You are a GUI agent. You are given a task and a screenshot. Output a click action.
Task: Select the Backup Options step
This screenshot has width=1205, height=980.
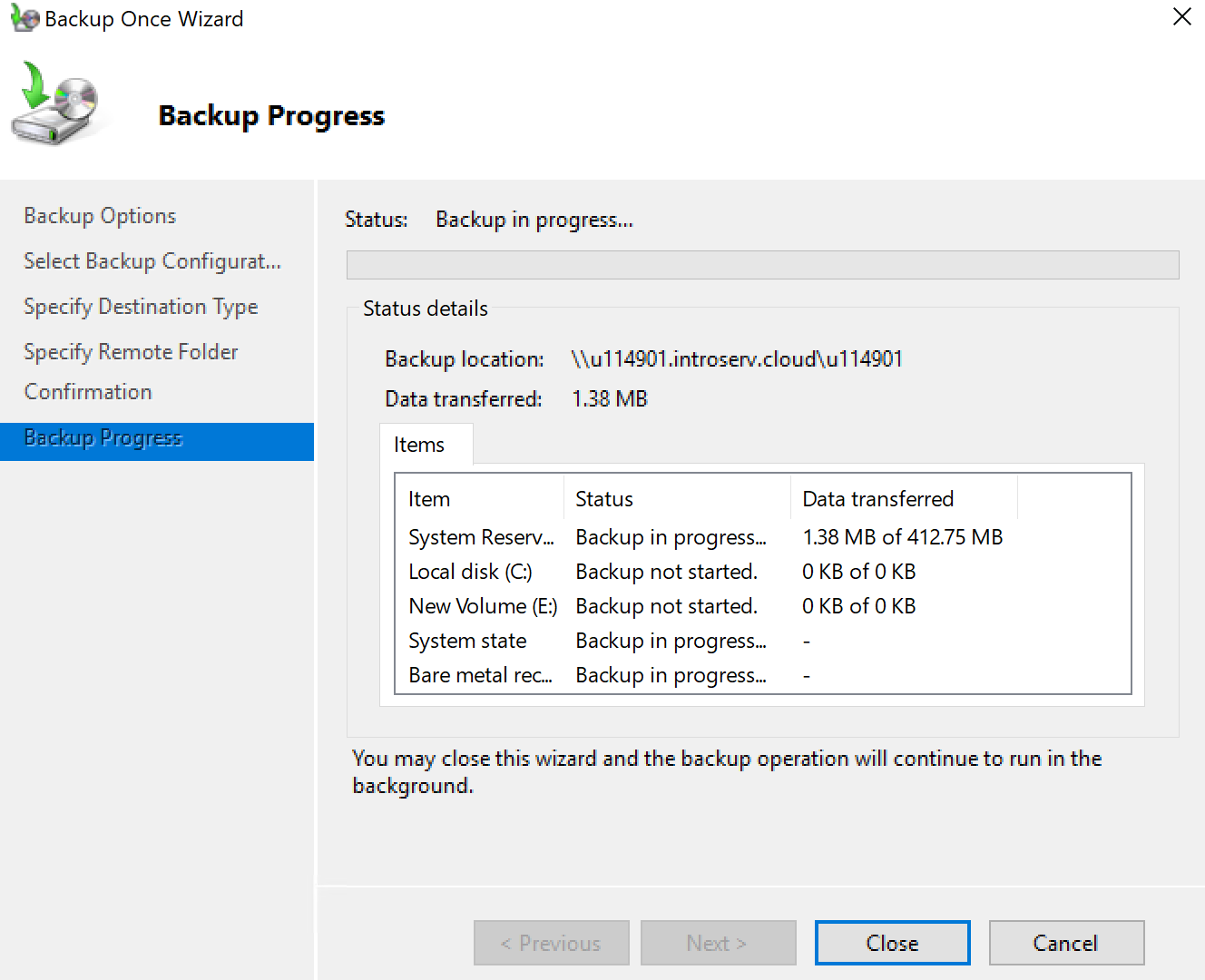(100, 216)
